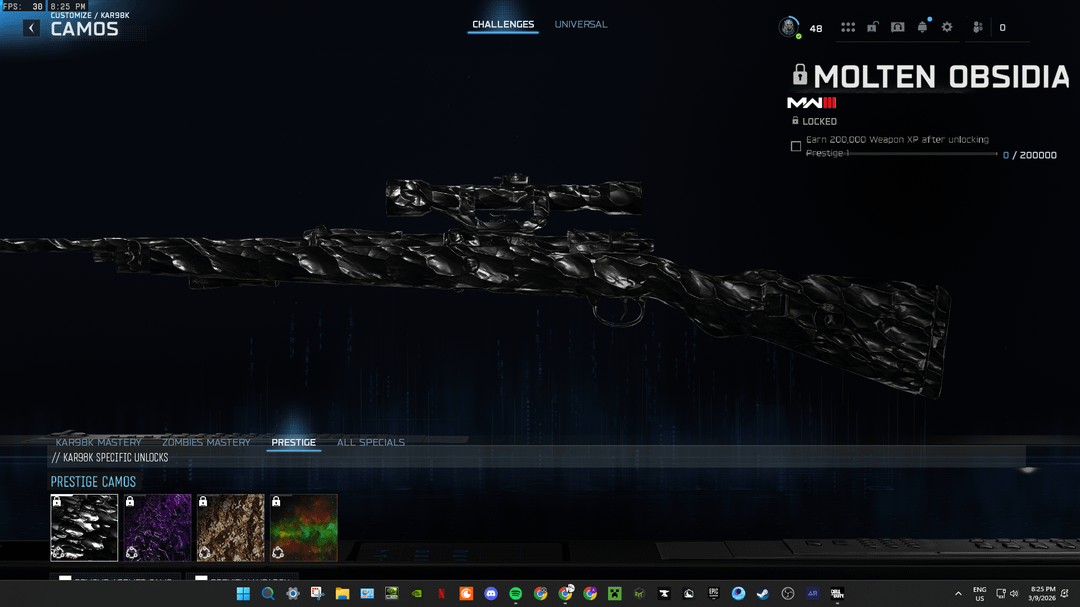Go back using the top-left arrow
1080x607 pixels.
click(x=32, y=28)
